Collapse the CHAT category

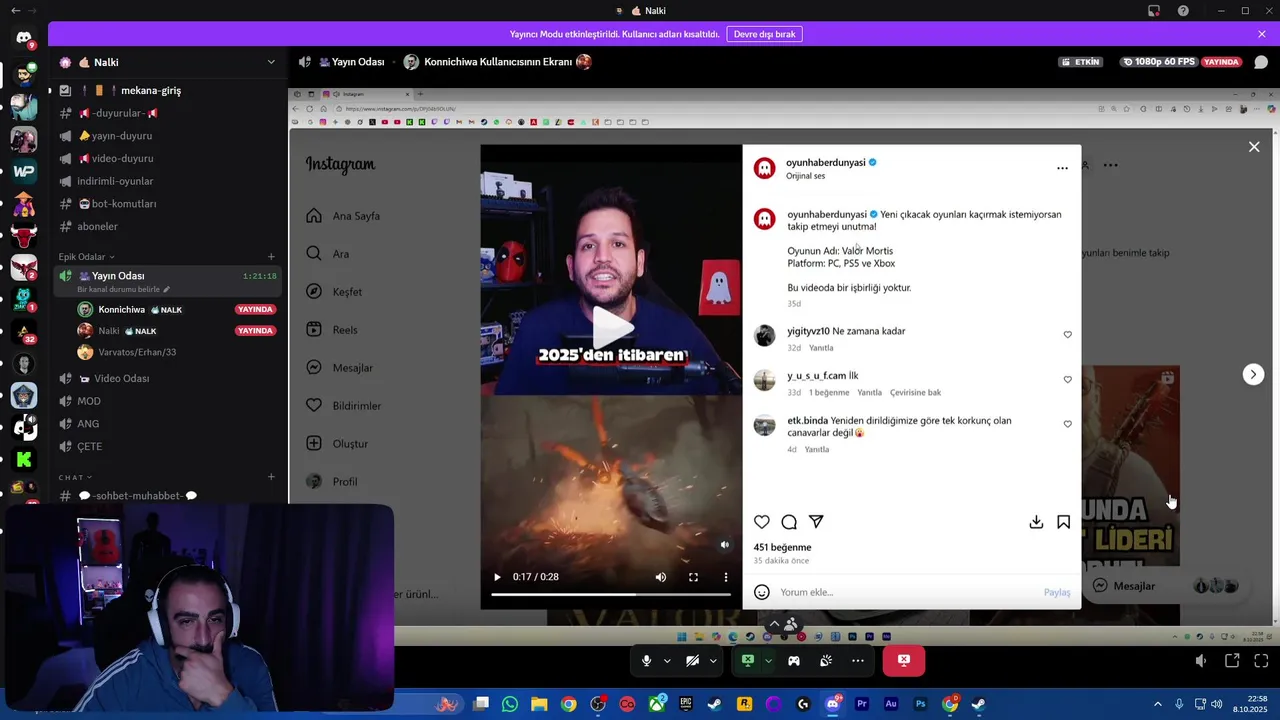click(x=75, y=477)
